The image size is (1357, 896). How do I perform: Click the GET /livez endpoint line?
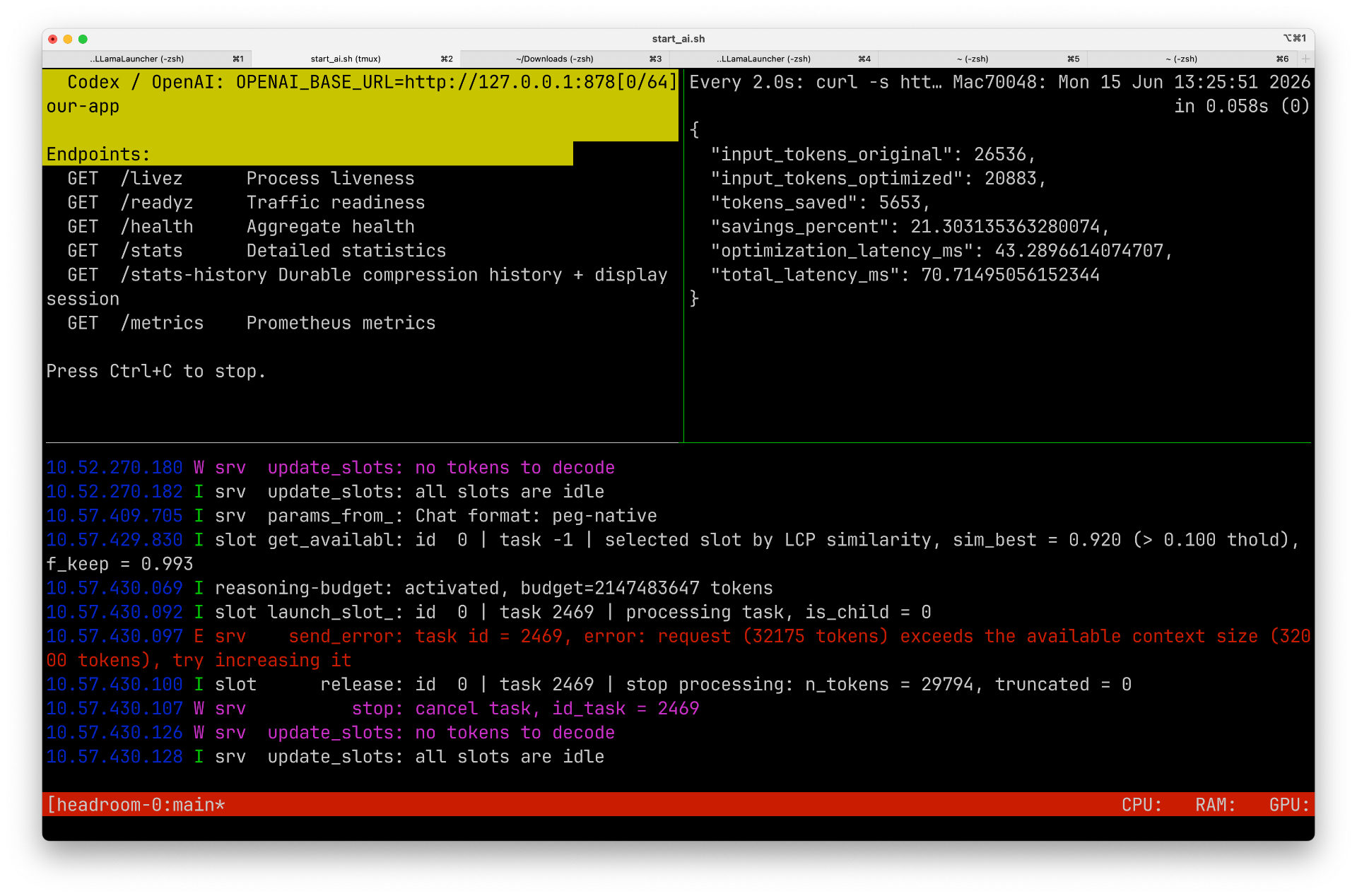(x=241, y=178)
